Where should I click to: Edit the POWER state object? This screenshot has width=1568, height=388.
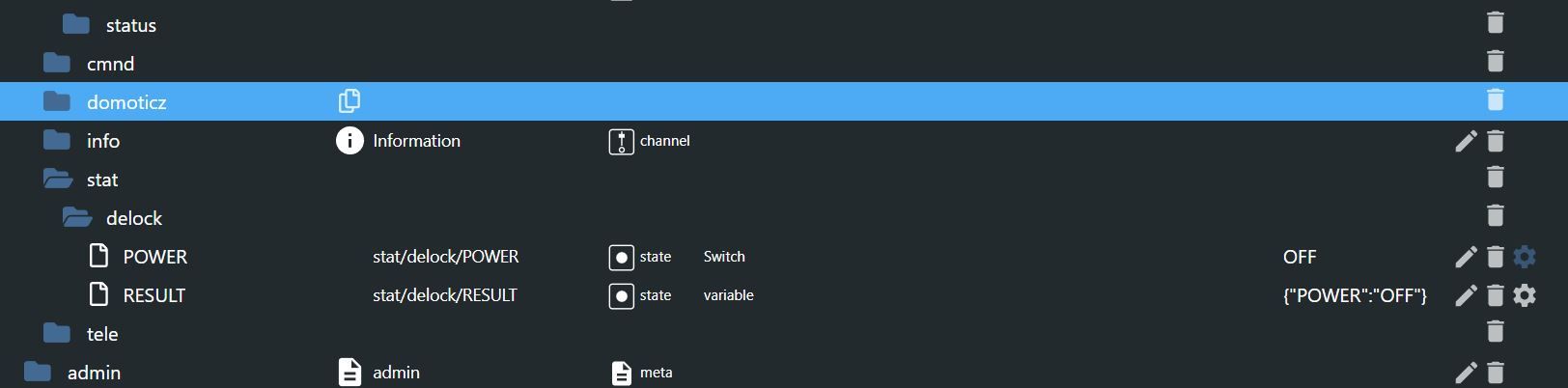point(1466,257)
